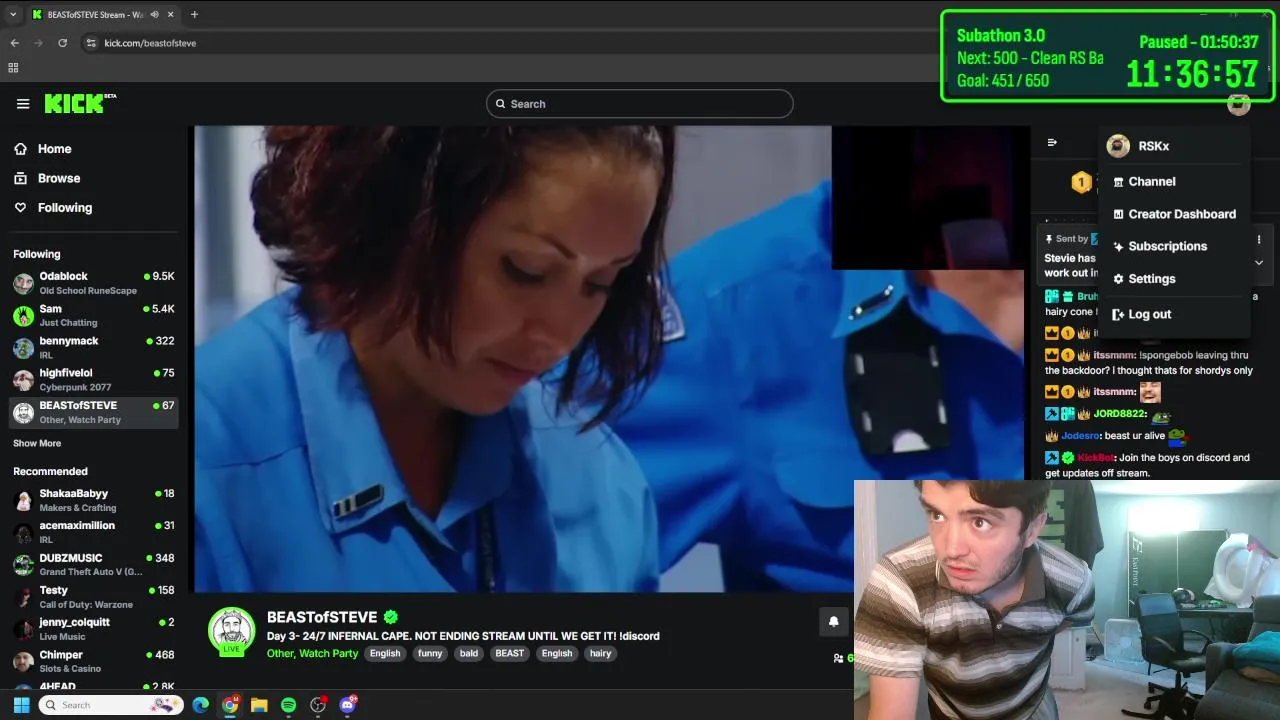Open pinned message three-dot options
This screenshot has height=720, width=1280.
click(x=1259, y=239)
